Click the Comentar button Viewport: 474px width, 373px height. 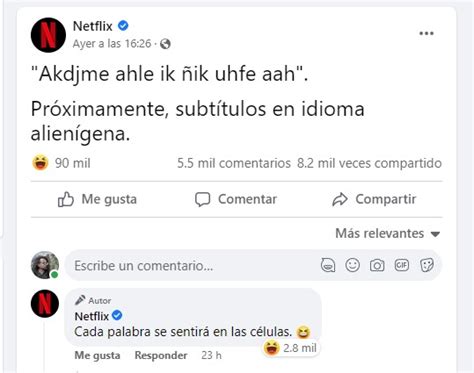point(236,199)
